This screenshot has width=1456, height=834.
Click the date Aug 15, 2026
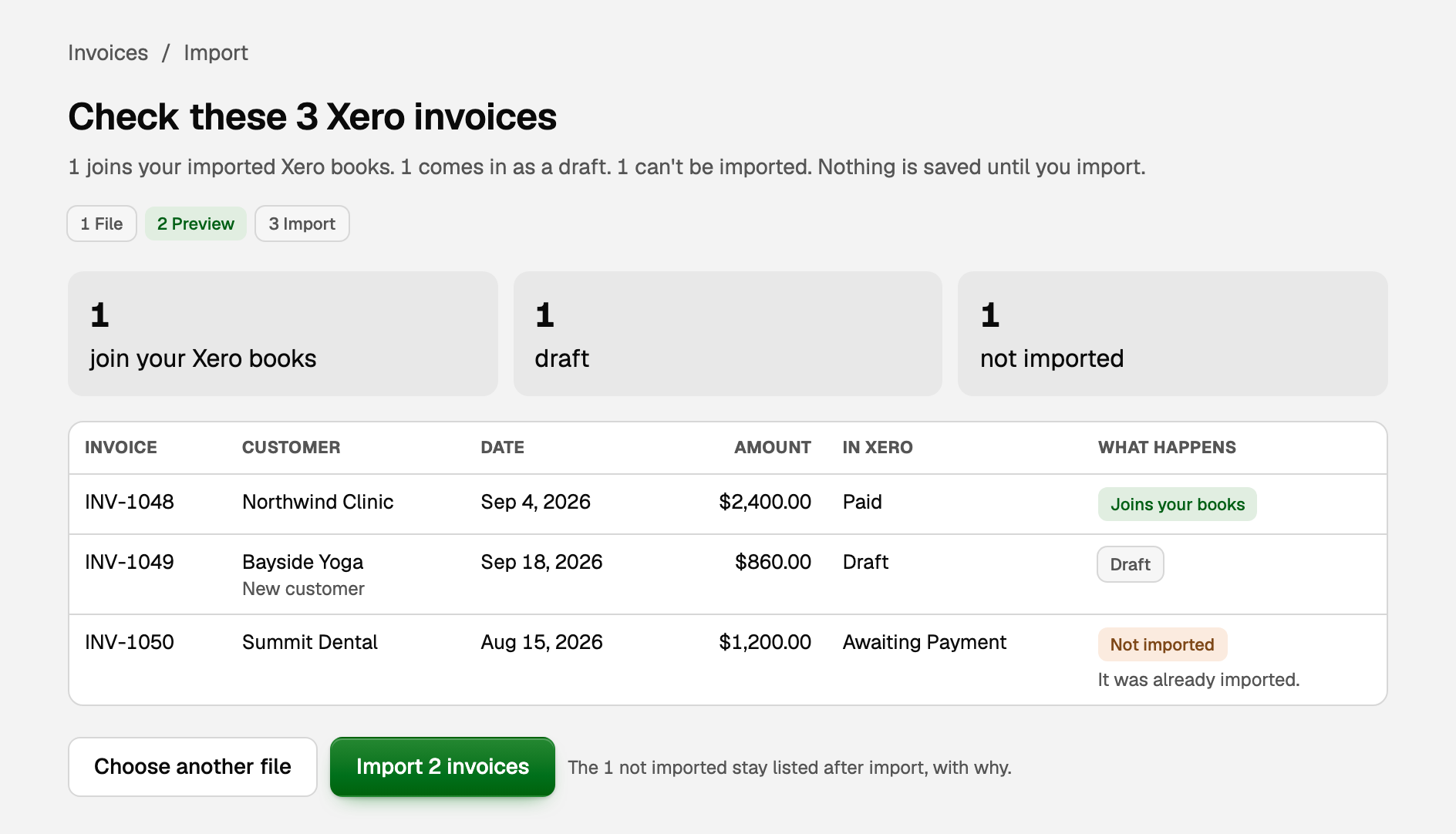tap(541, 642)
